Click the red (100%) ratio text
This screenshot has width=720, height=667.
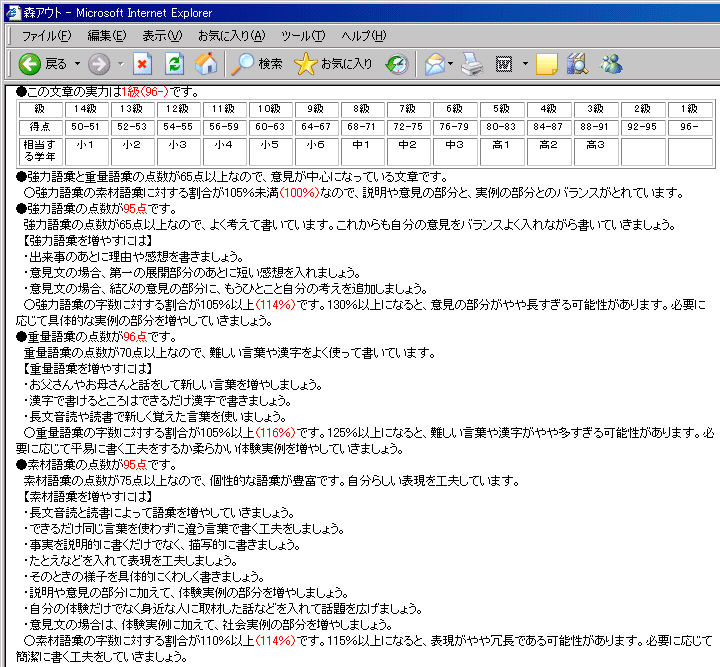pyautogui.click(x=299, y=193)
